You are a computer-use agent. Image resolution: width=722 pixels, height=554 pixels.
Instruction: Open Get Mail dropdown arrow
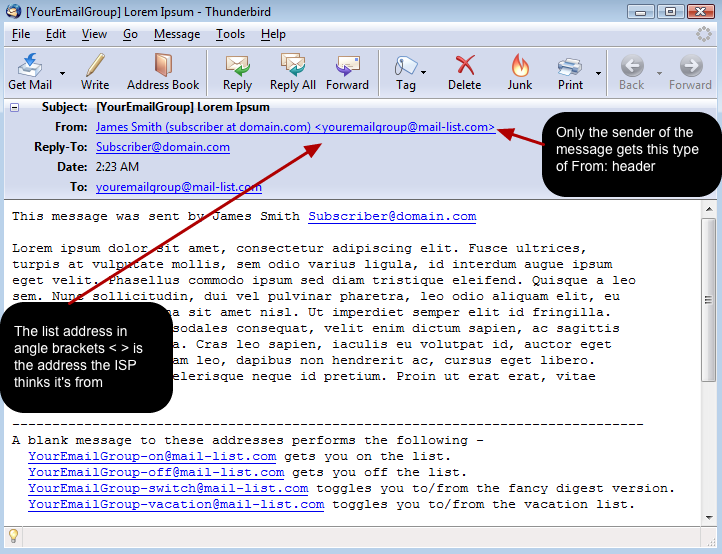pos(62,73)
